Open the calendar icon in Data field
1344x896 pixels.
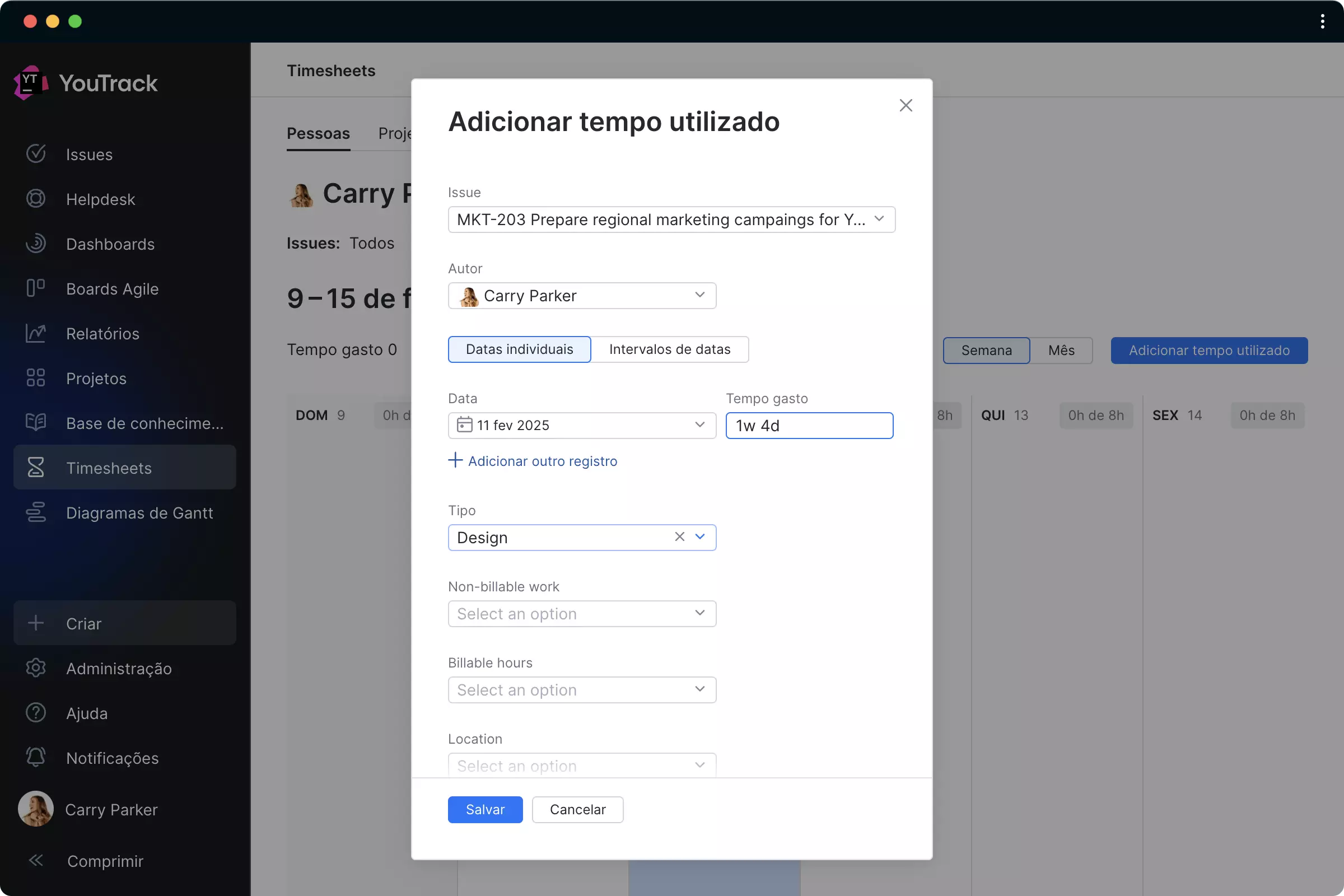[x=464, y=425]
